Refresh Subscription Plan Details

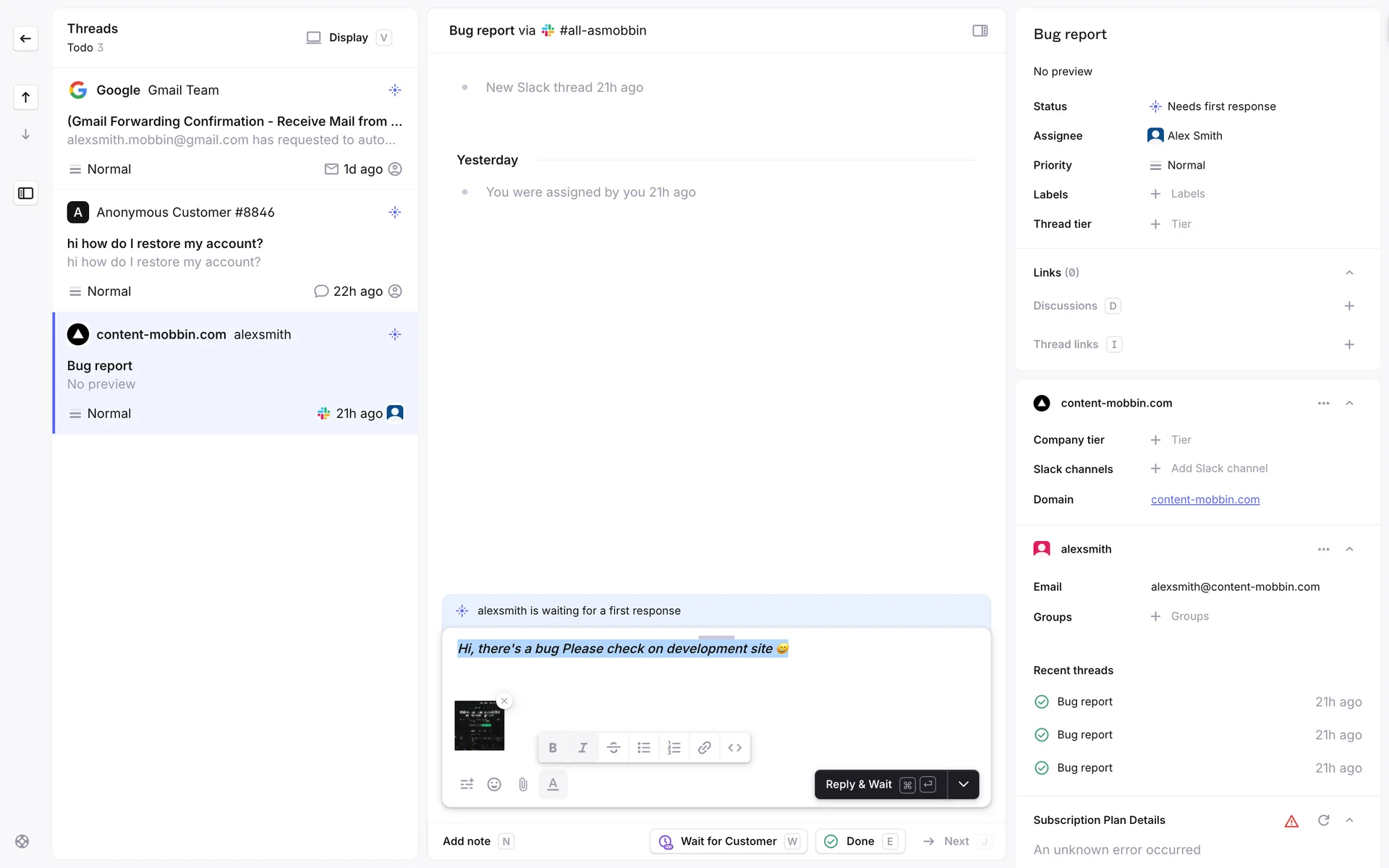coord(1323,820)
